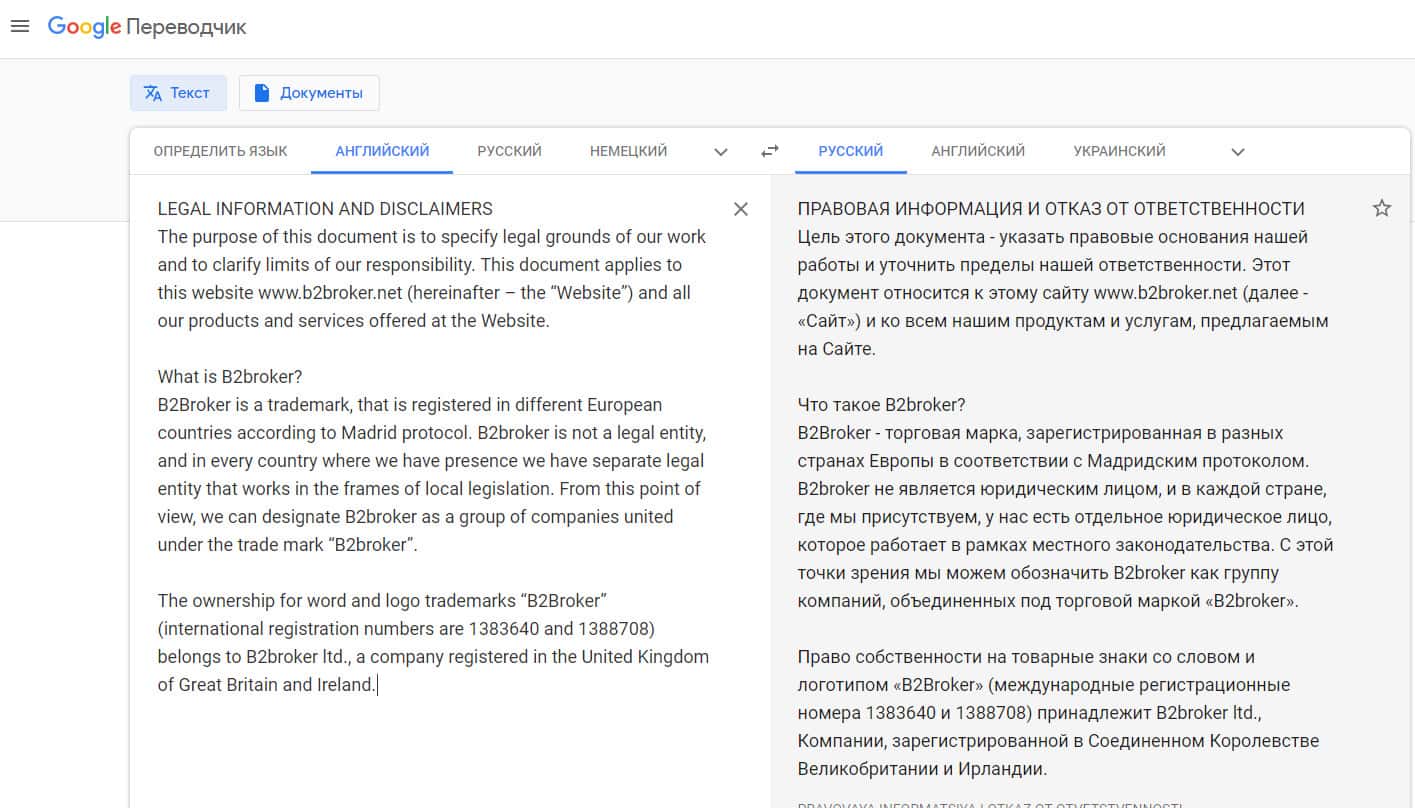Viewport: 1415px width, 808px height.
Task: Click the Google Переводчик logo
Action: click(x=147, y=27)
